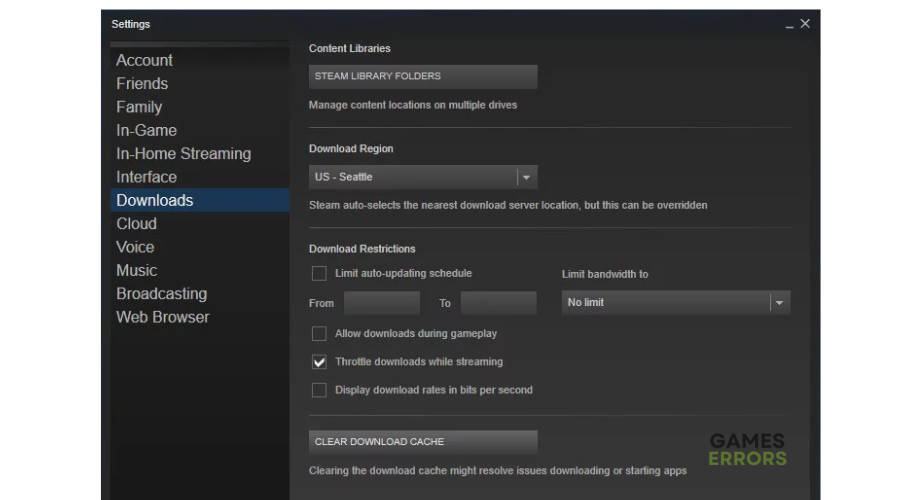The width and height of the screenshot is (900, 500).
Task: Click the download region dropdown arrow
Action: [x=526, y=177]
